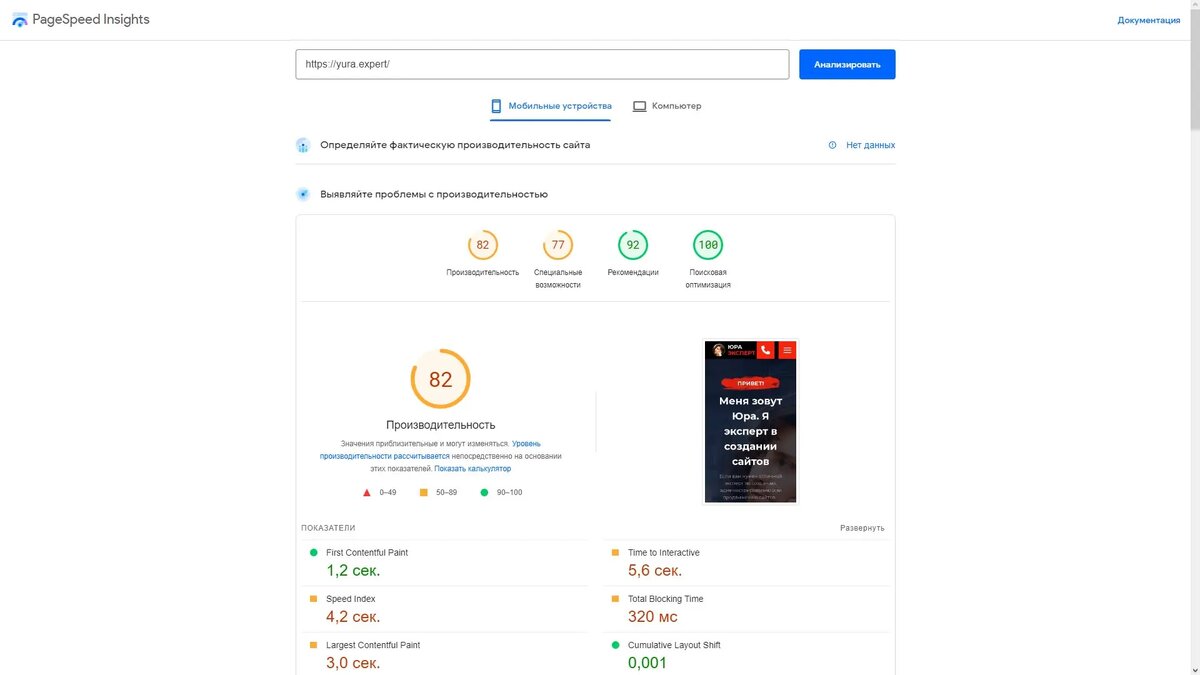Click the Total Blocking Time value 320 мс

653,617
